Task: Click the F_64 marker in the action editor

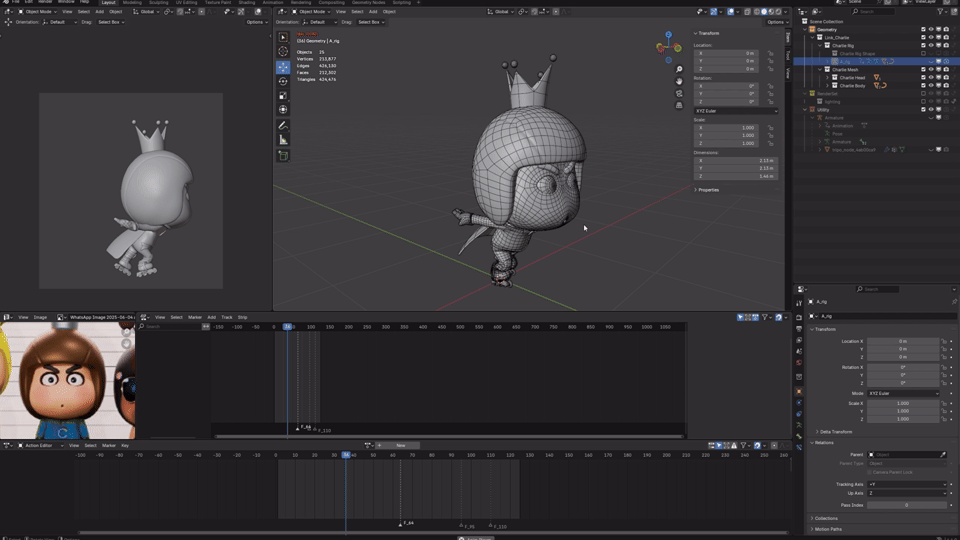Action: [407, 523]
